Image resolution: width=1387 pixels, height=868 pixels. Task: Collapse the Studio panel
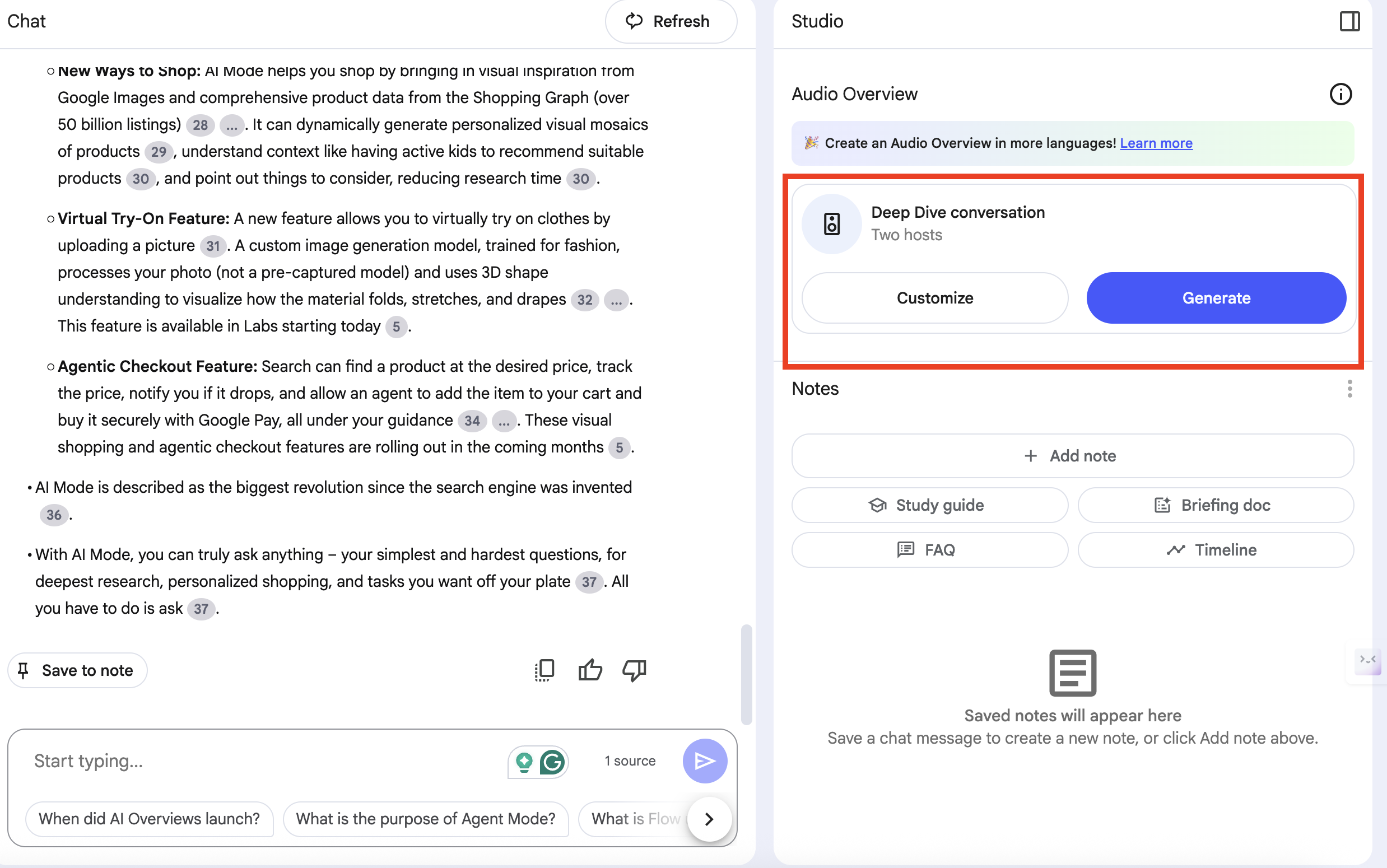tap(1349, 21)
